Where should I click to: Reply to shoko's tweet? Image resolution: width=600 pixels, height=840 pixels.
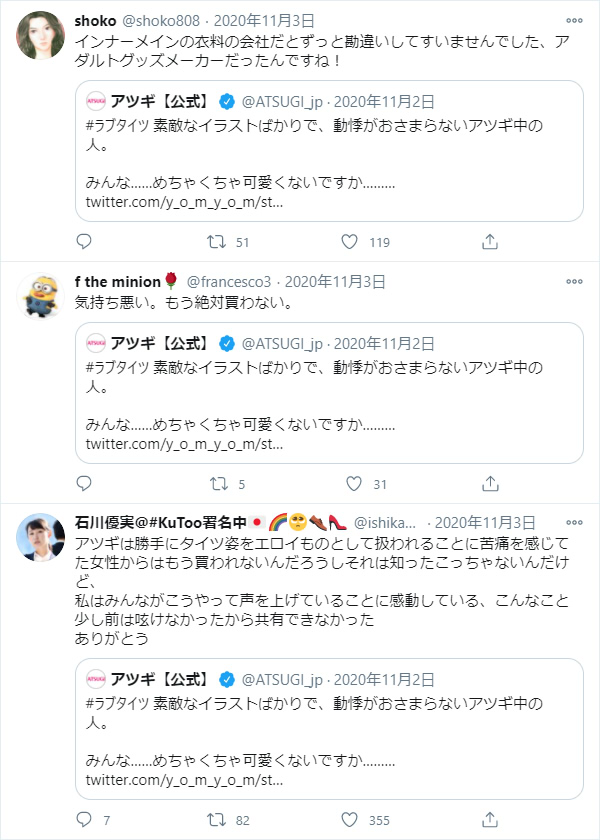click(84, 242)
